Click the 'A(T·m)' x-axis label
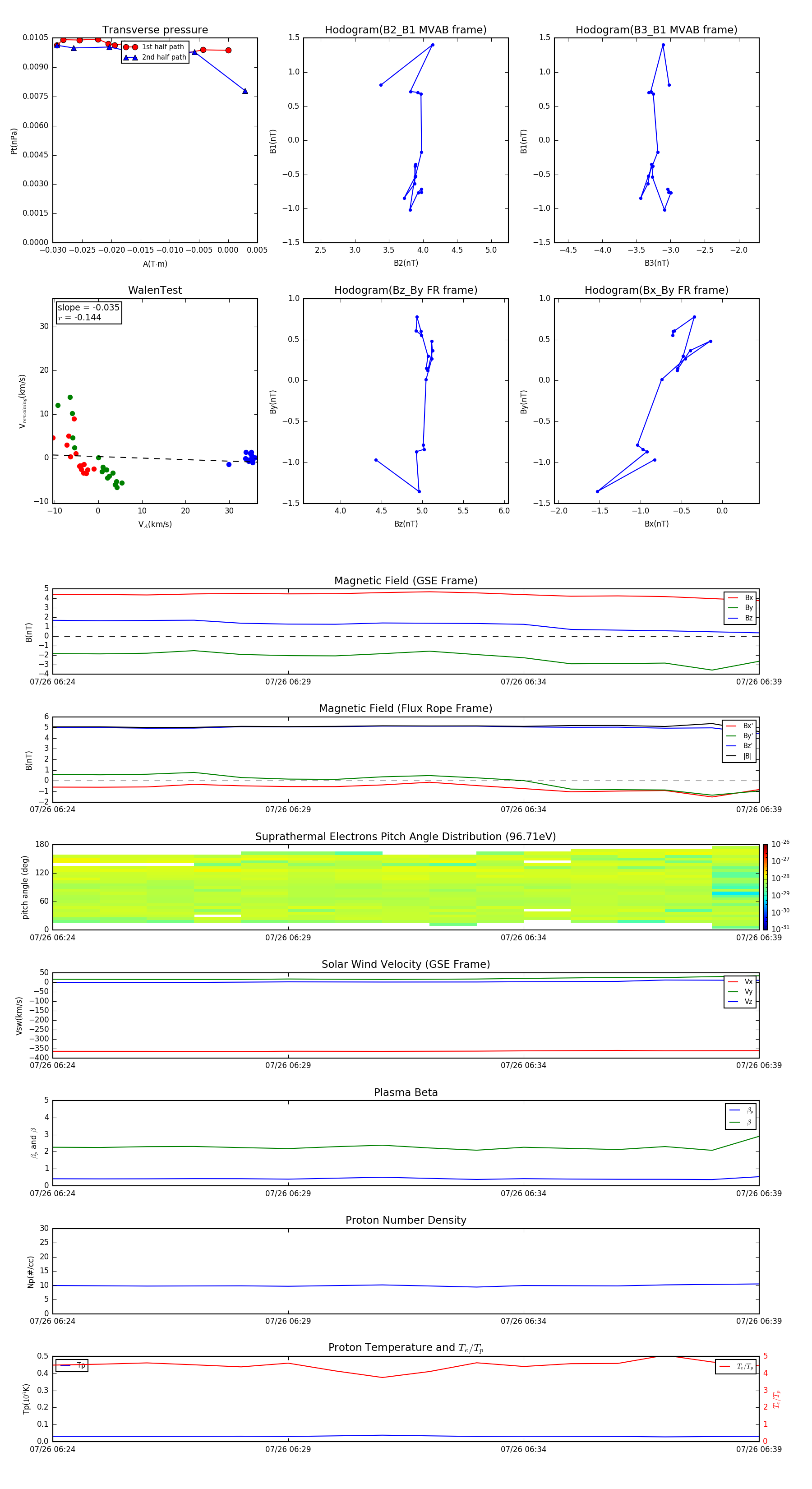This screenshot has width=812, height=1489. click(155, 264)
